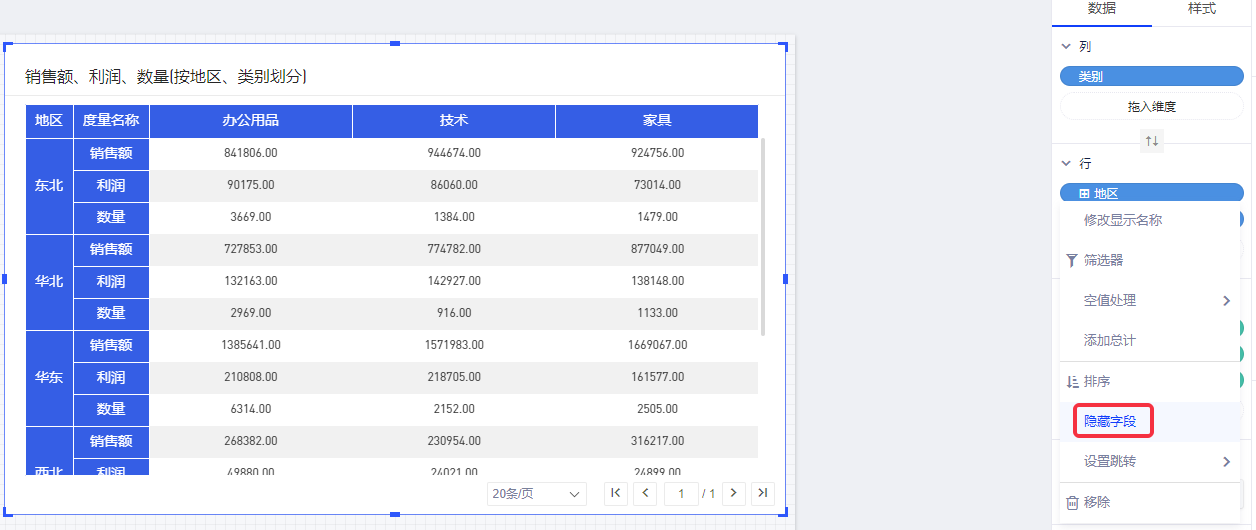1256x530 pixels.
Task: Select 修改显示名称 menu option
Action: pos(1122,220)
